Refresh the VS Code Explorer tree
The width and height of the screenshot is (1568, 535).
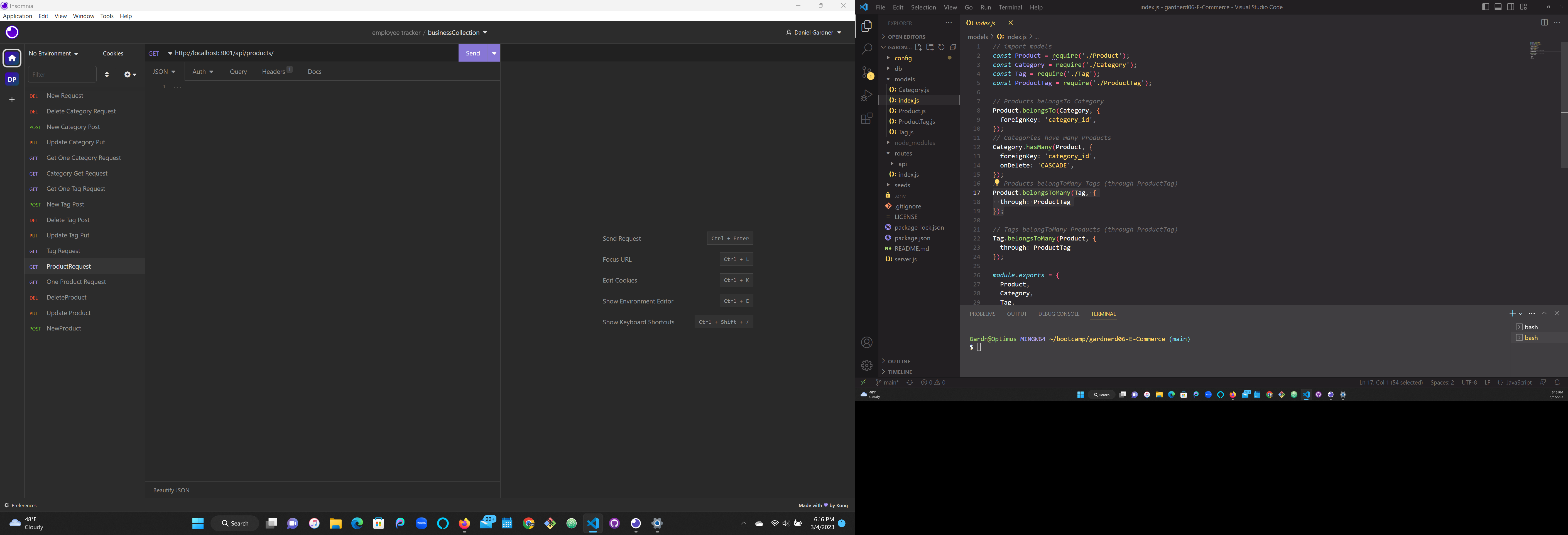tap(942, 47)
